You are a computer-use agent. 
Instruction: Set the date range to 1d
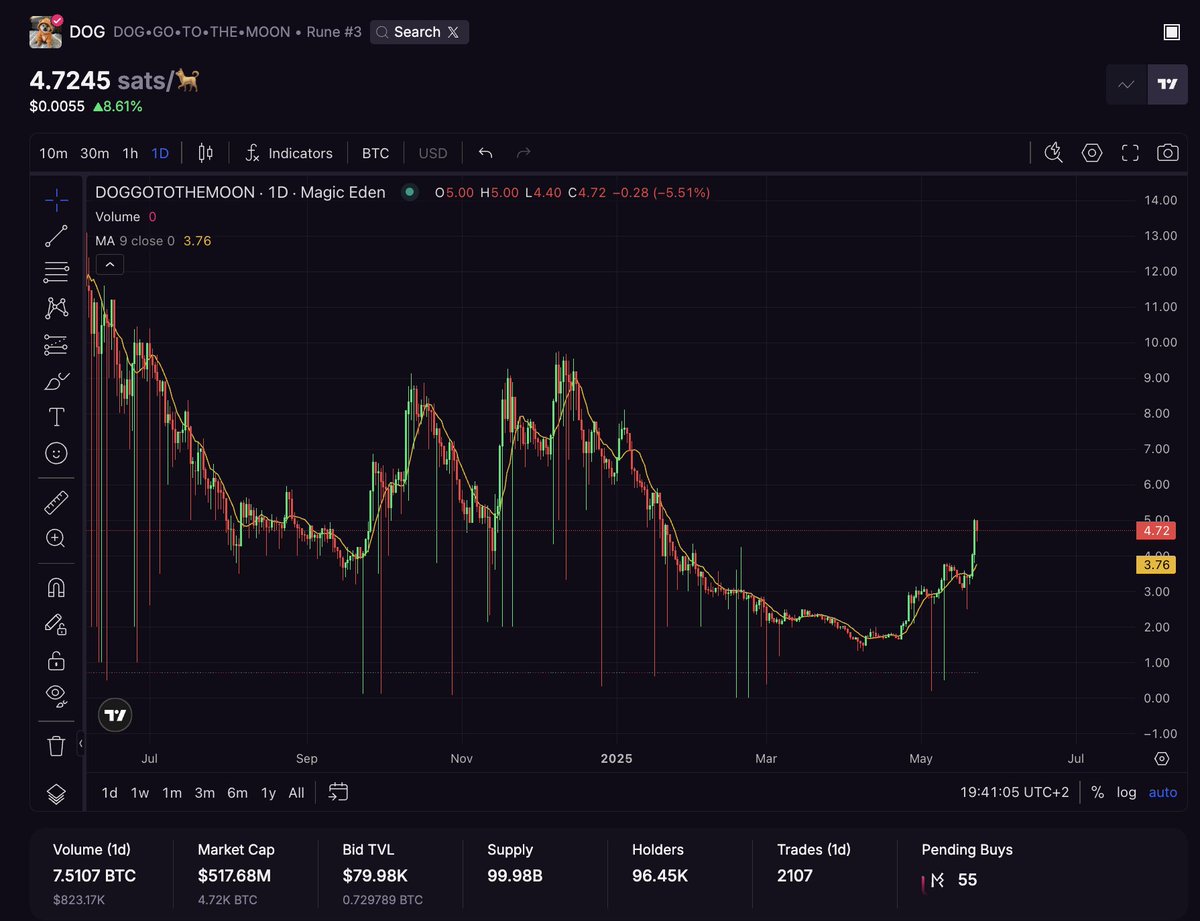(x=109, y=792)
